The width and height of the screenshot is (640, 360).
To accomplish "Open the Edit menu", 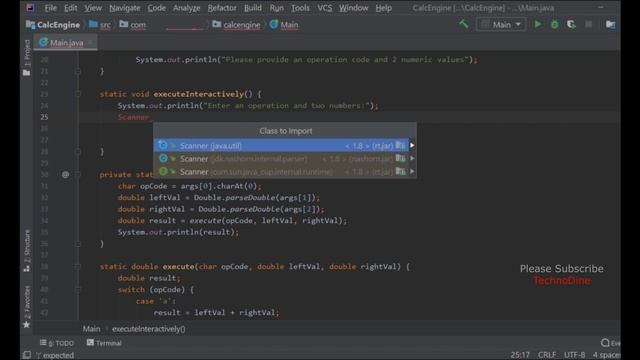I will tap(70, 8).
